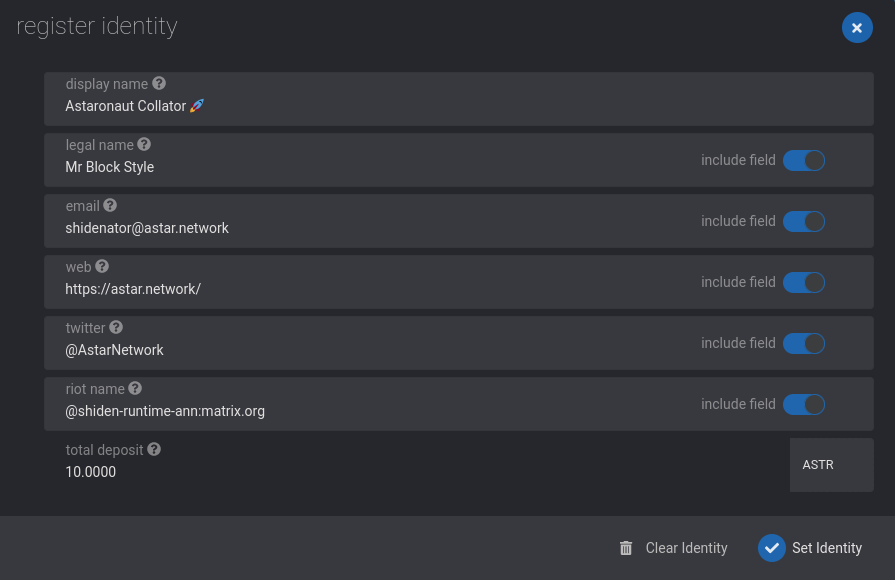Toggle the twitter include field switch
This screenshot has width=895, height=580.
(804, 344)
